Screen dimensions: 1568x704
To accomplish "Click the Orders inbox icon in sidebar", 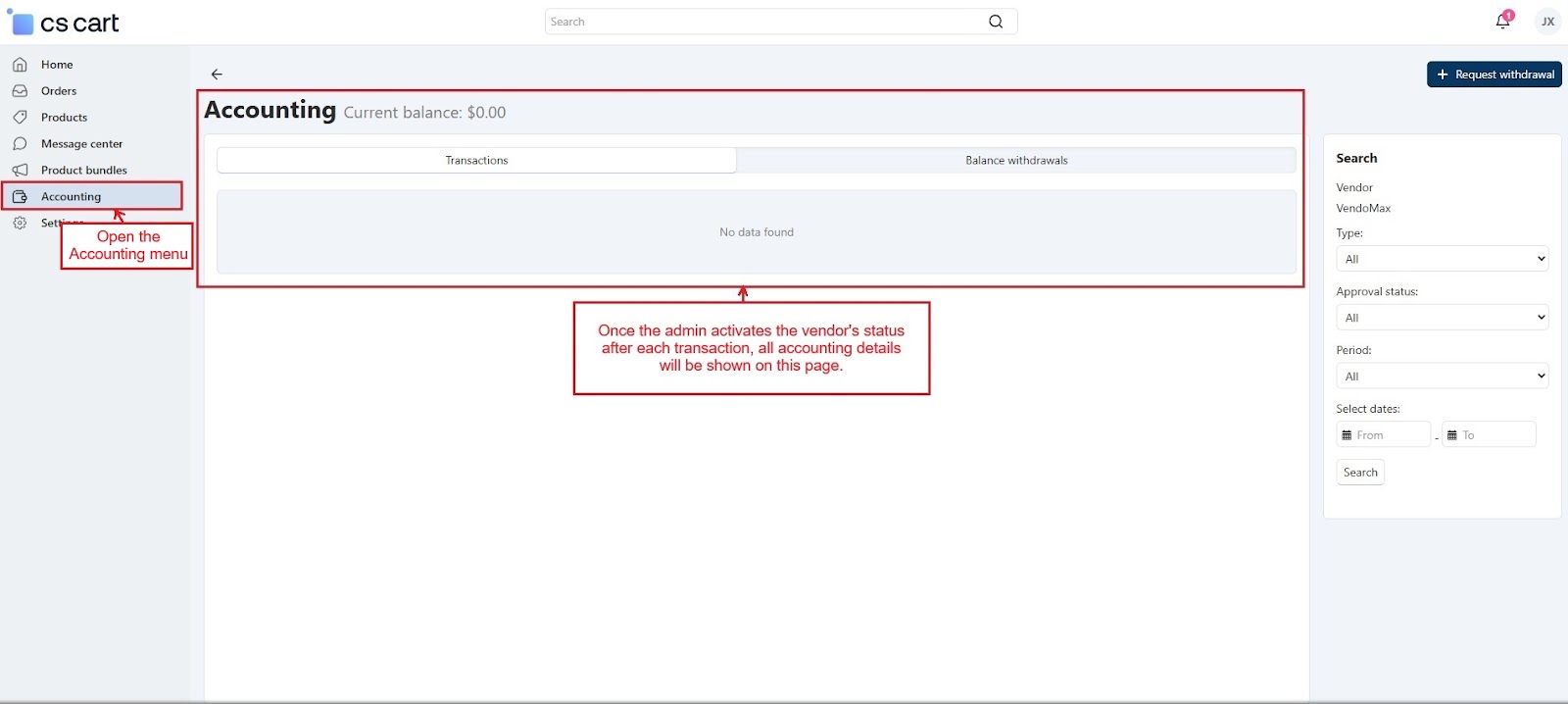I will pyautogui.click(x=20, y=91).
